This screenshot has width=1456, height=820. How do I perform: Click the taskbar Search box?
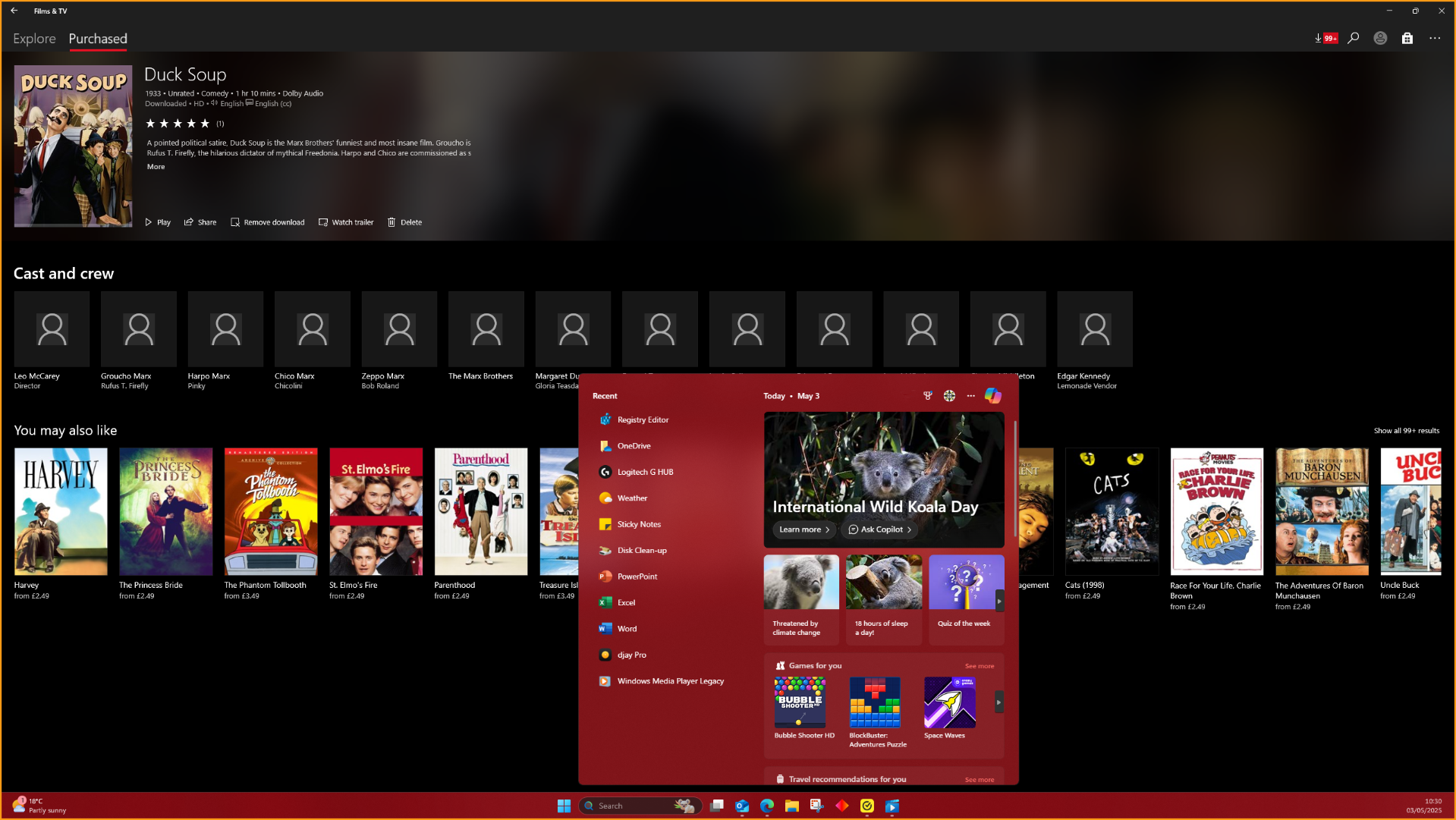tap(640, 806)
